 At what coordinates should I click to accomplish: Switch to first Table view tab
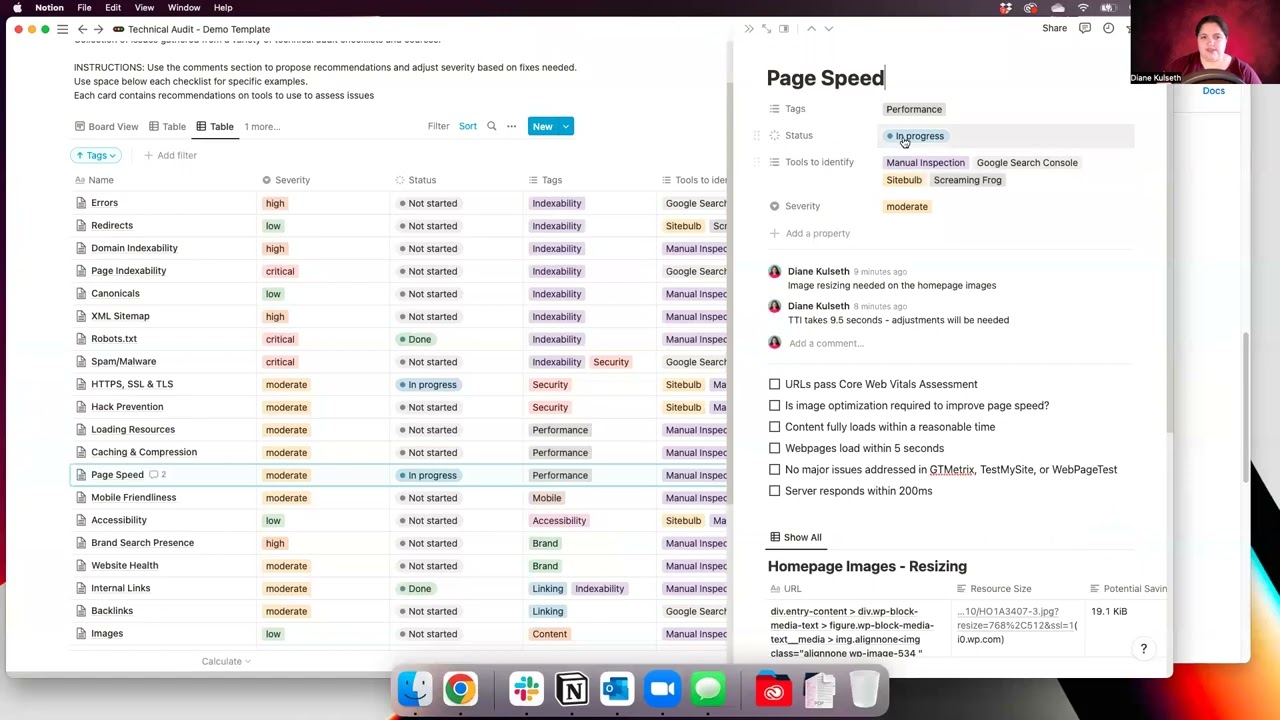tap(167, 127)
